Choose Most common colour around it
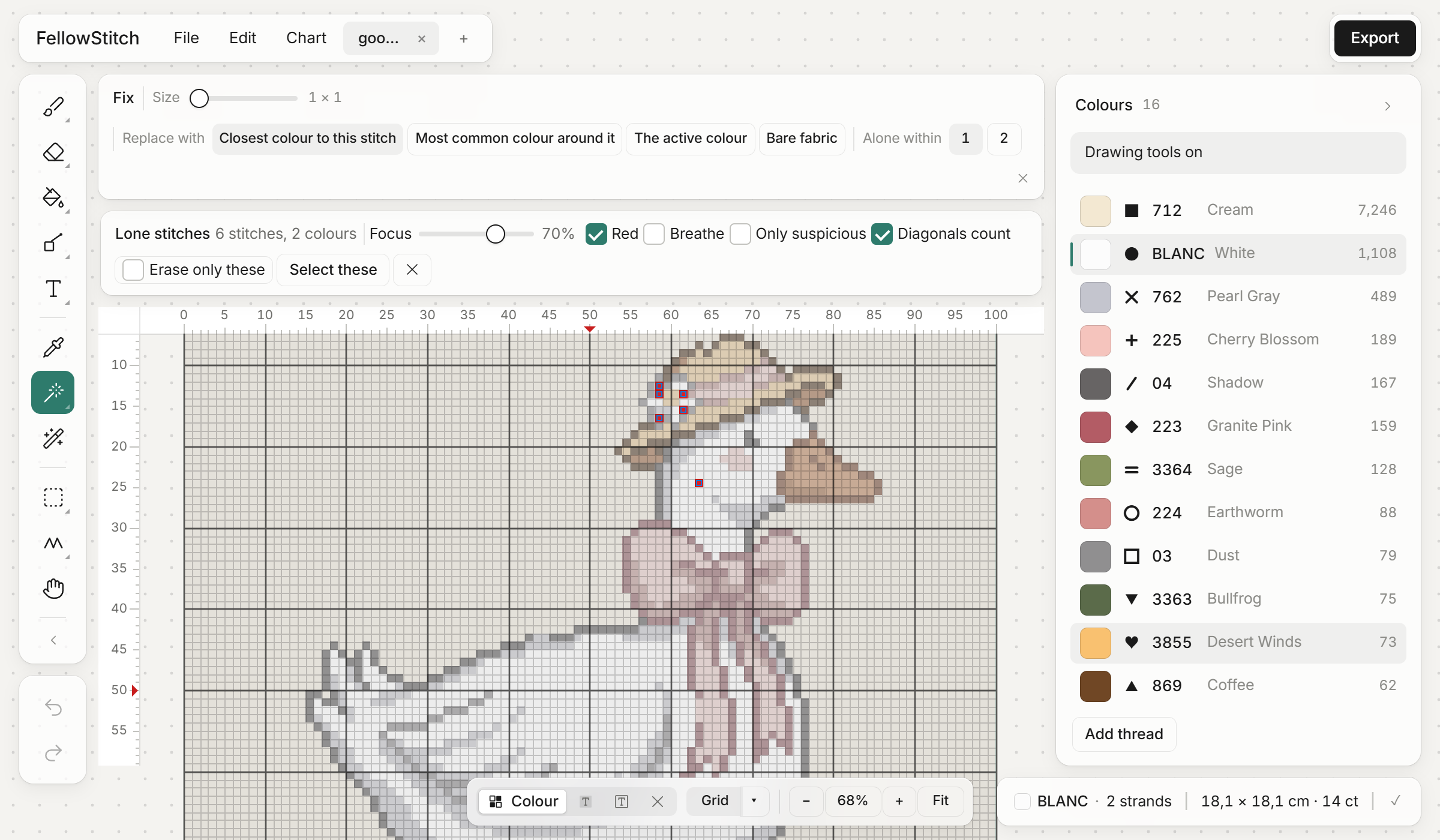1440x840 pixels. (515, 139)
